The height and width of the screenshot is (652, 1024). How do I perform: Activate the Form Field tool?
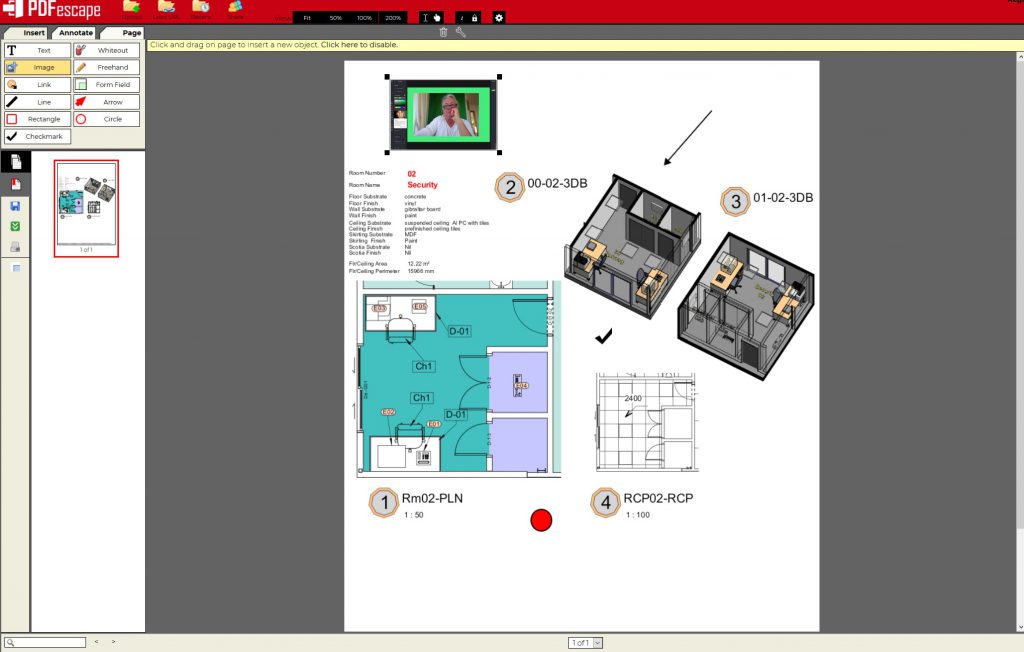[x=106, y=85]
